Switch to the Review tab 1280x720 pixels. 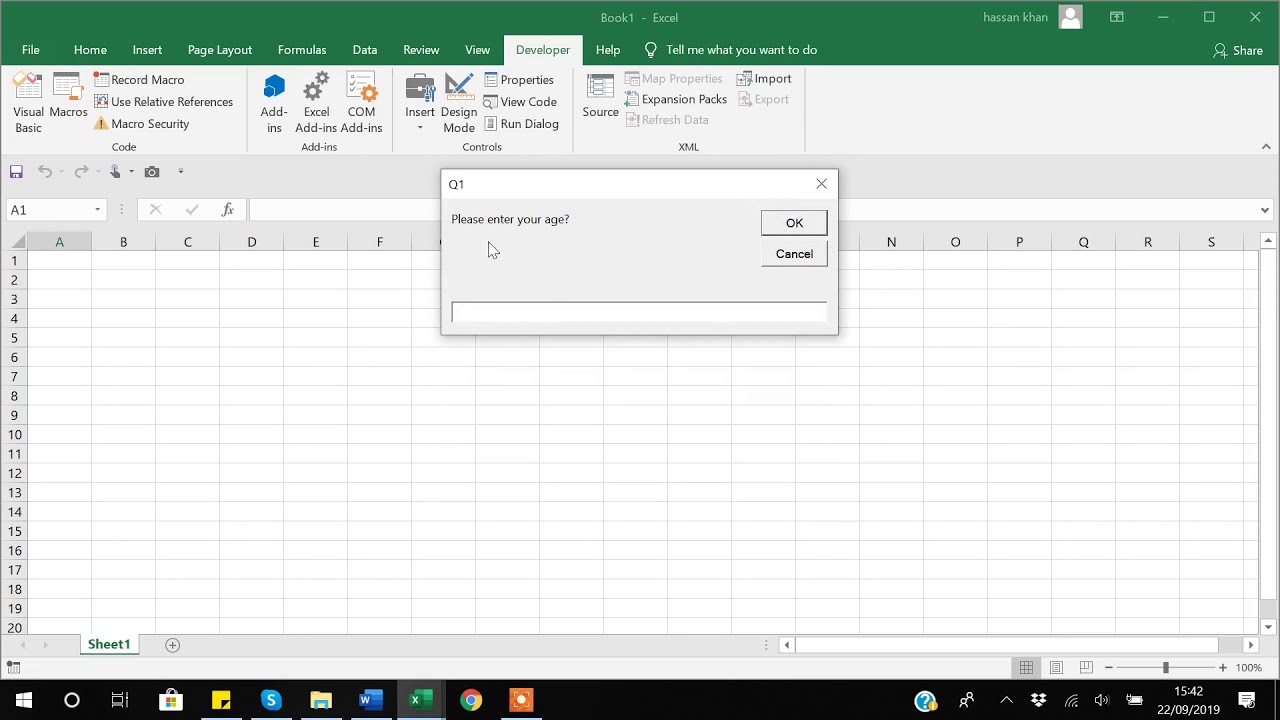point(421,49)
